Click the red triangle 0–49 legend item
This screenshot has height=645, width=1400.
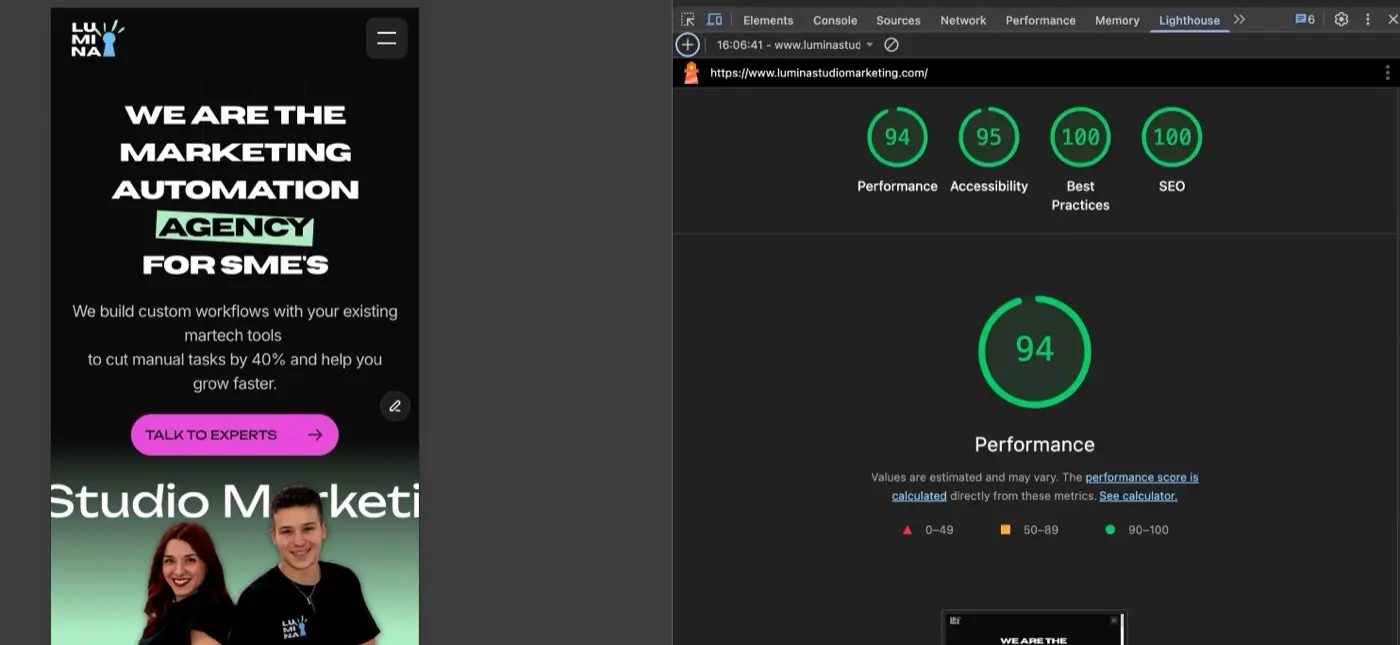(x=928, y=530)
